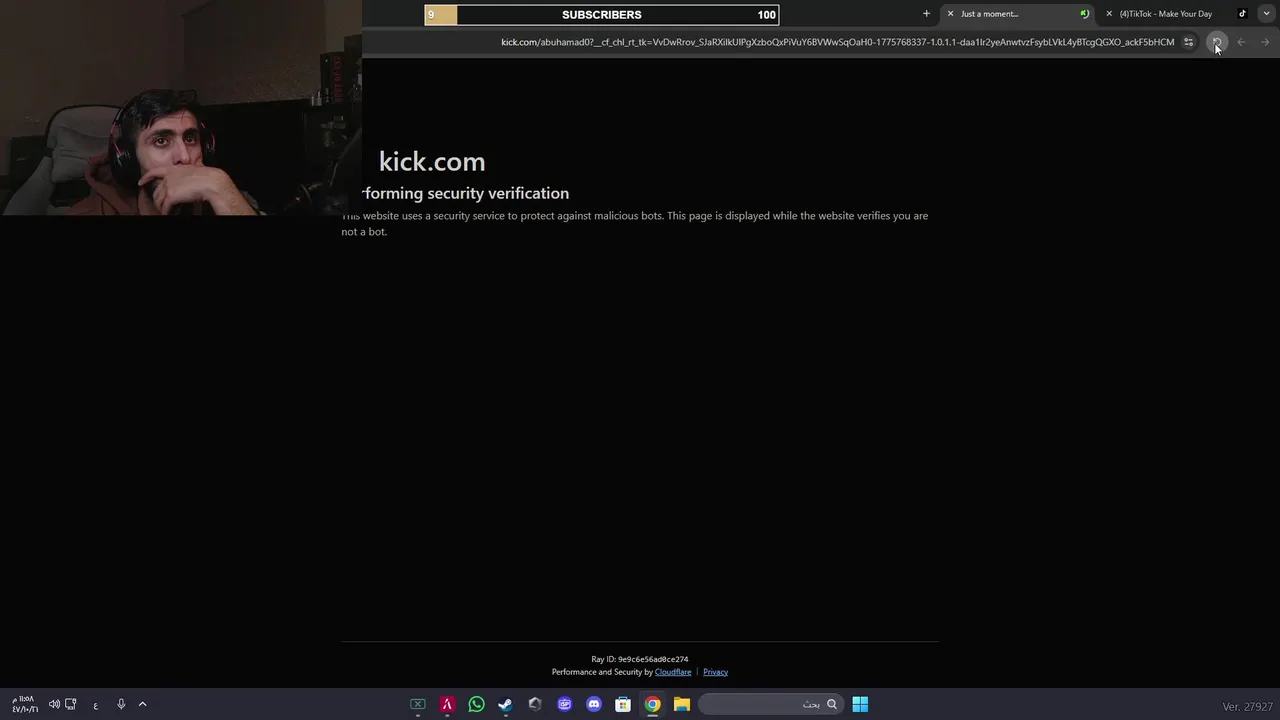1280x720 pixels.
Task: Click the Ray ID text in footer
Action: [x=640, y=659]
